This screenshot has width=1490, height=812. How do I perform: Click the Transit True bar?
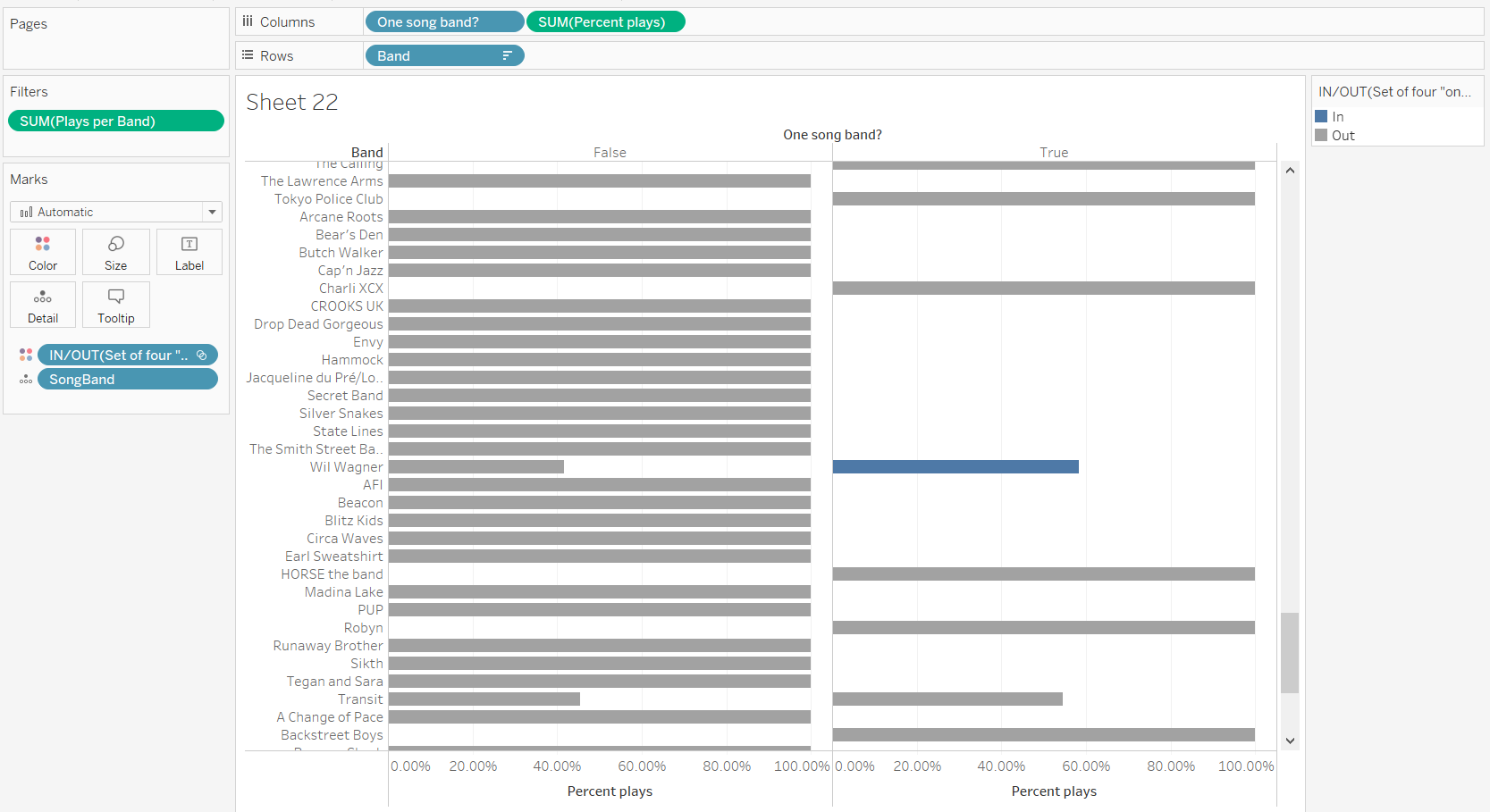[947, 699]
